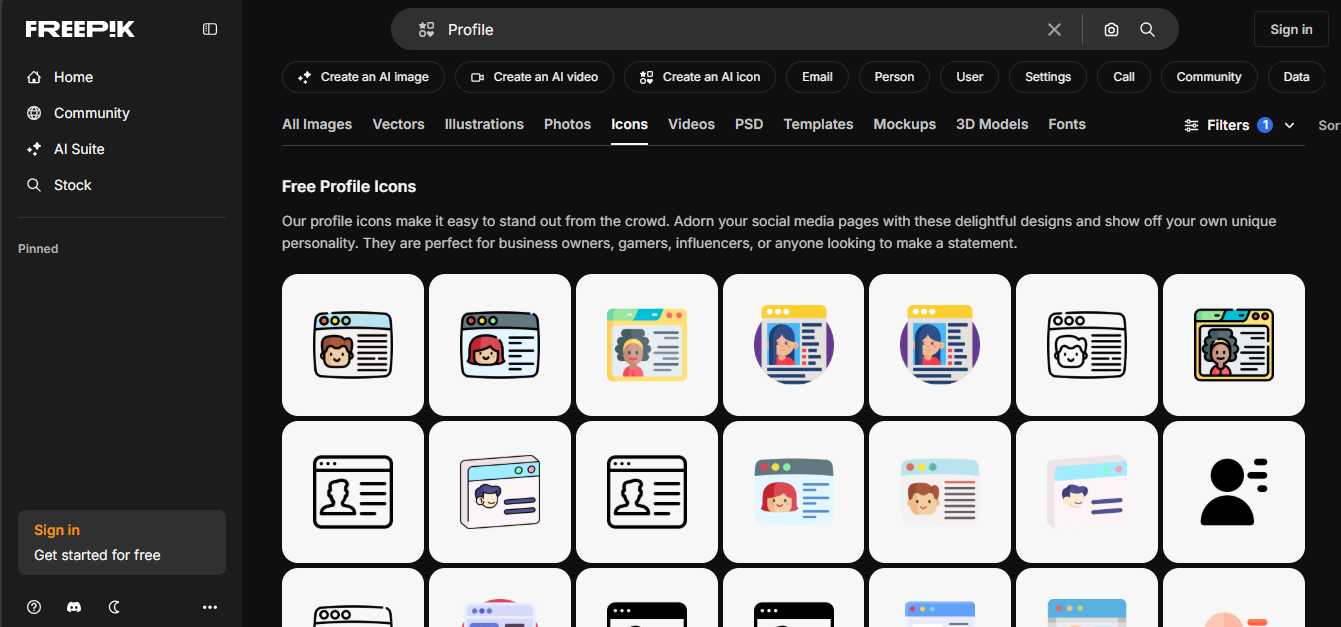Click the camera icon to search by image

1111,29
